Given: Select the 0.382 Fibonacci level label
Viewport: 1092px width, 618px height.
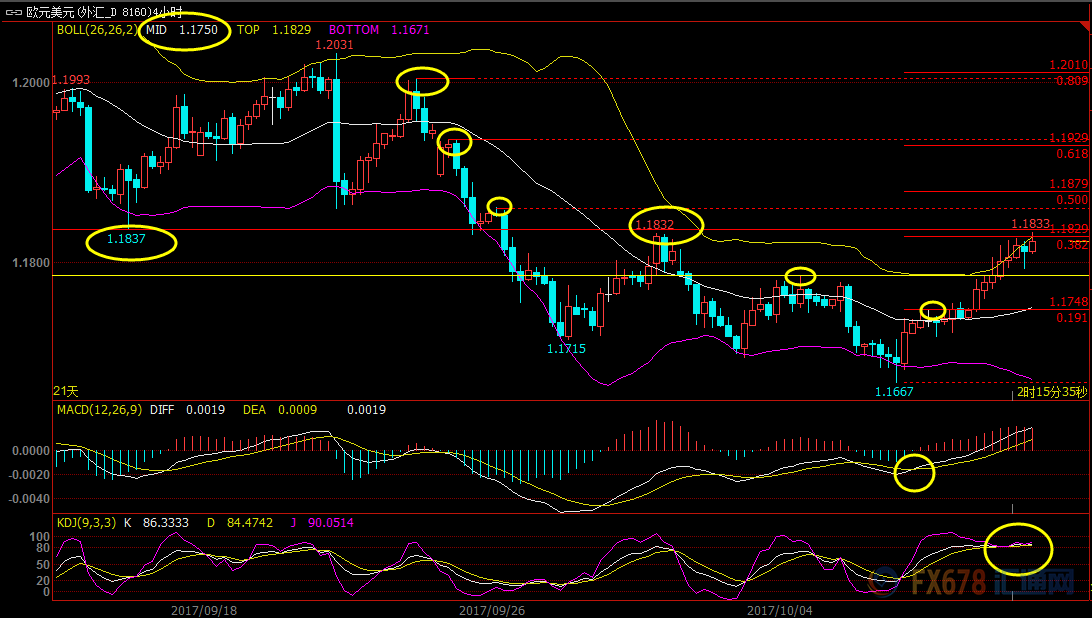Looking at the screenshot, I should (x=1072, y=245).
